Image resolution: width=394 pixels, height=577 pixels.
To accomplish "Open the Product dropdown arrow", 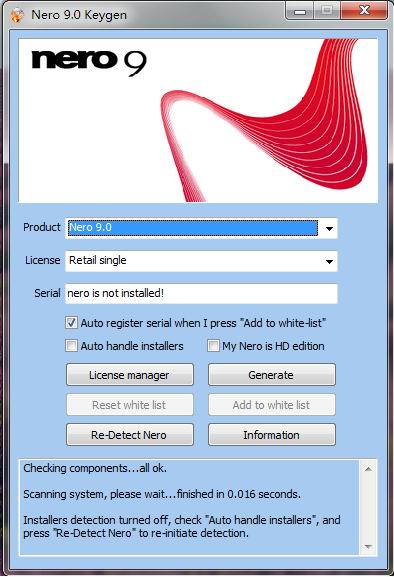I will tap(329, 229).
